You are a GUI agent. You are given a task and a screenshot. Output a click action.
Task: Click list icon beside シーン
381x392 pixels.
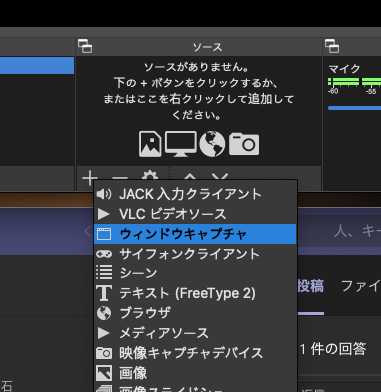tap(104, 272)
